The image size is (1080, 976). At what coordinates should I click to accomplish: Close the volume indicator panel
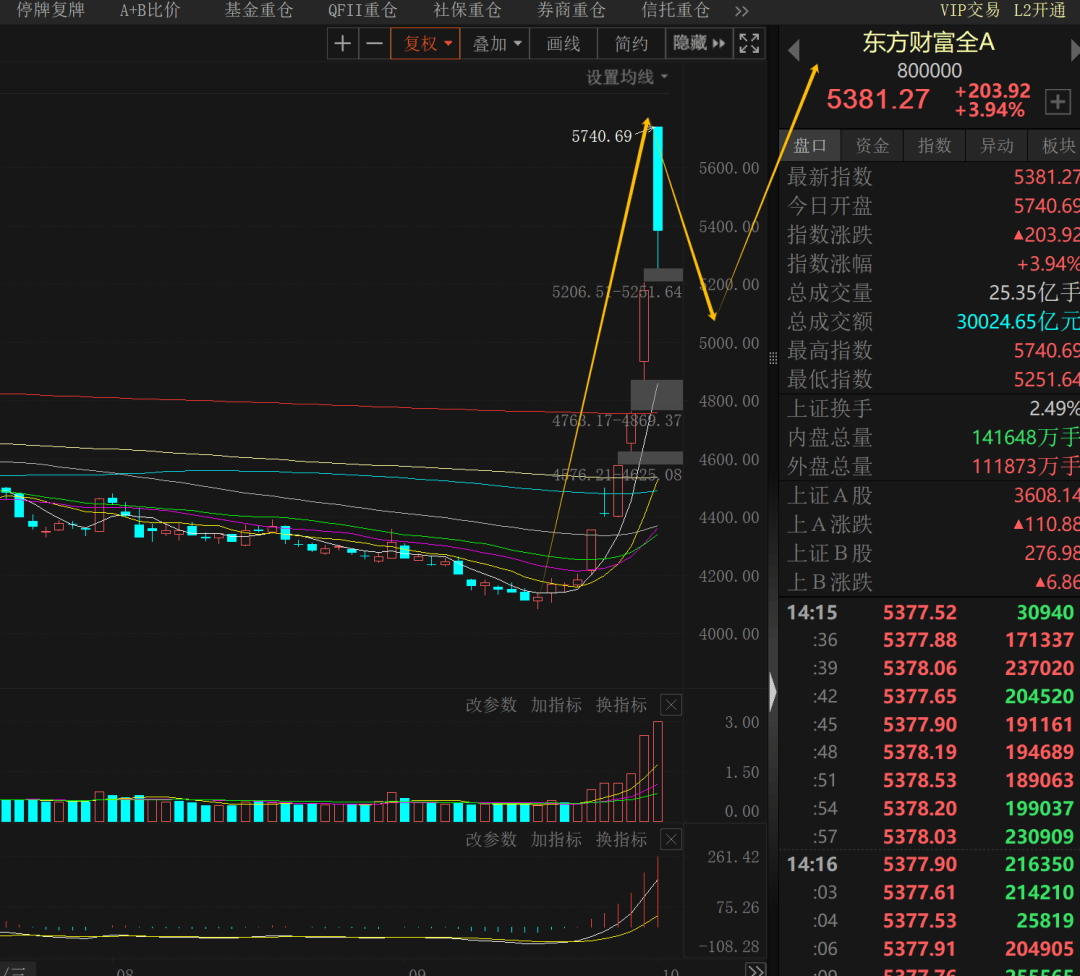click(671, 705)
